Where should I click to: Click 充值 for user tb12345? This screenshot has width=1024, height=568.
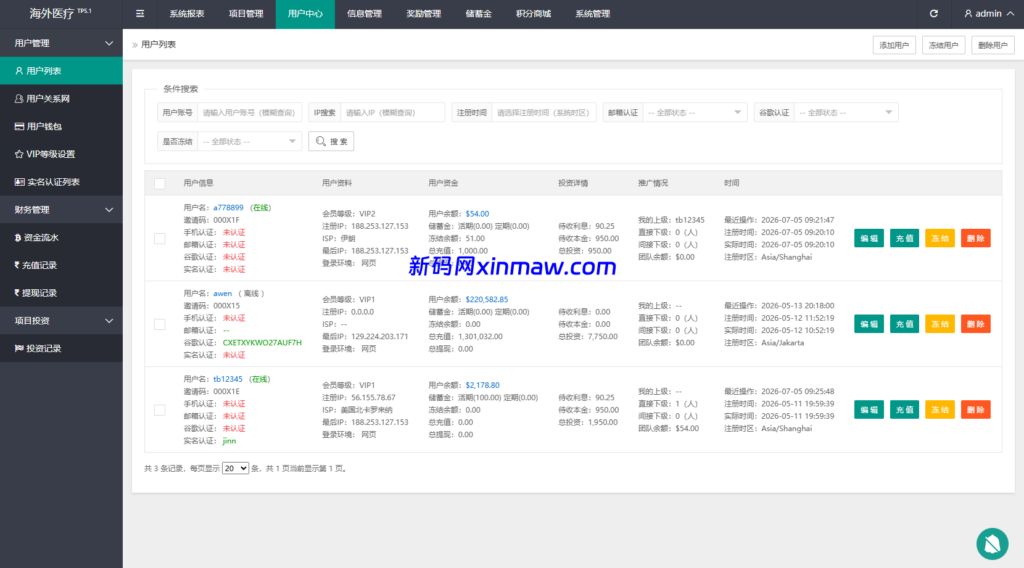coord(904,409)
